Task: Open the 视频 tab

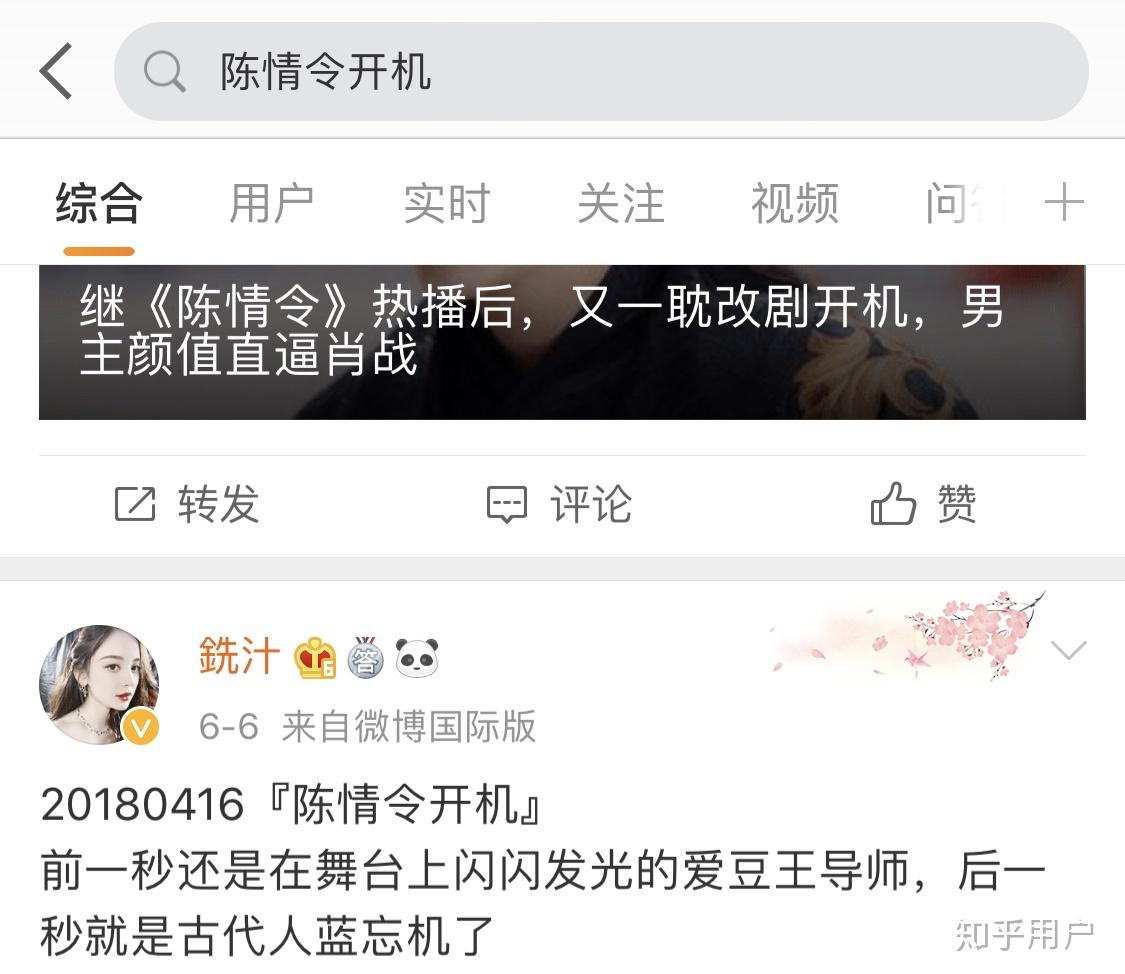Action: coord(795,203)
